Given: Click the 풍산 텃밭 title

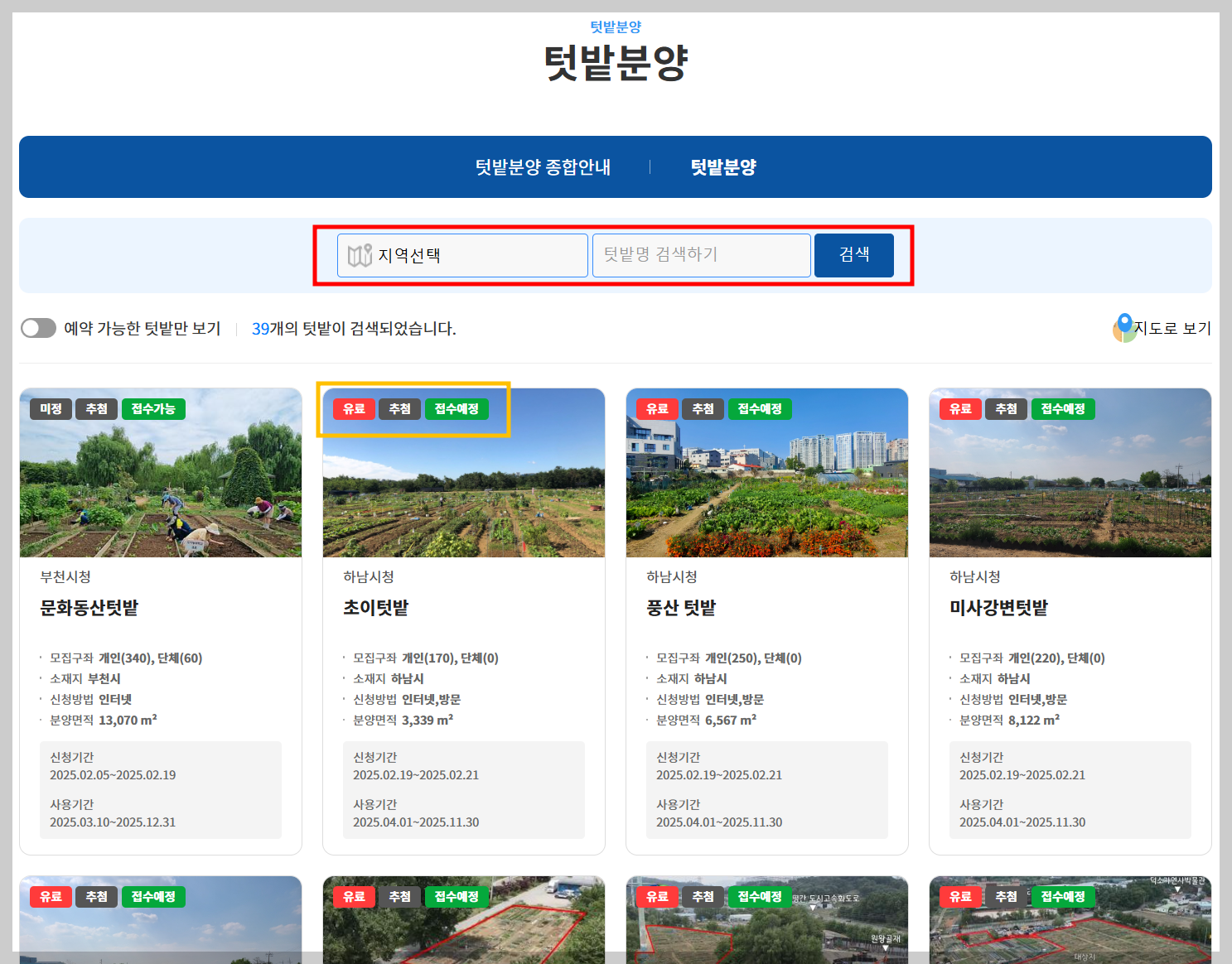Looking at the screenshot, I should click(x=681, y=608).
